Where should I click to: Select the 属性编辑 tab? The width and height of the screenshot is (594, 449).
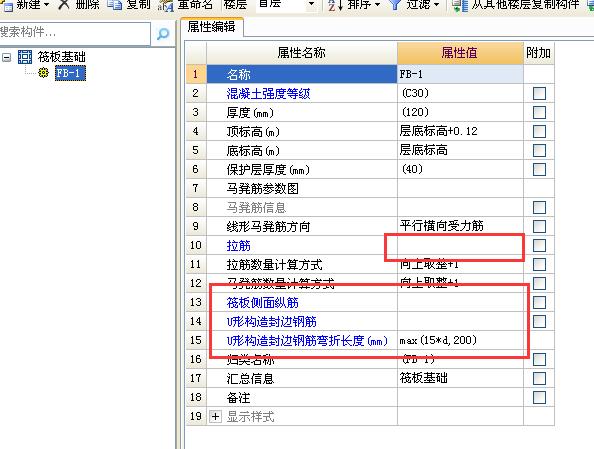(x=211, y=27)
